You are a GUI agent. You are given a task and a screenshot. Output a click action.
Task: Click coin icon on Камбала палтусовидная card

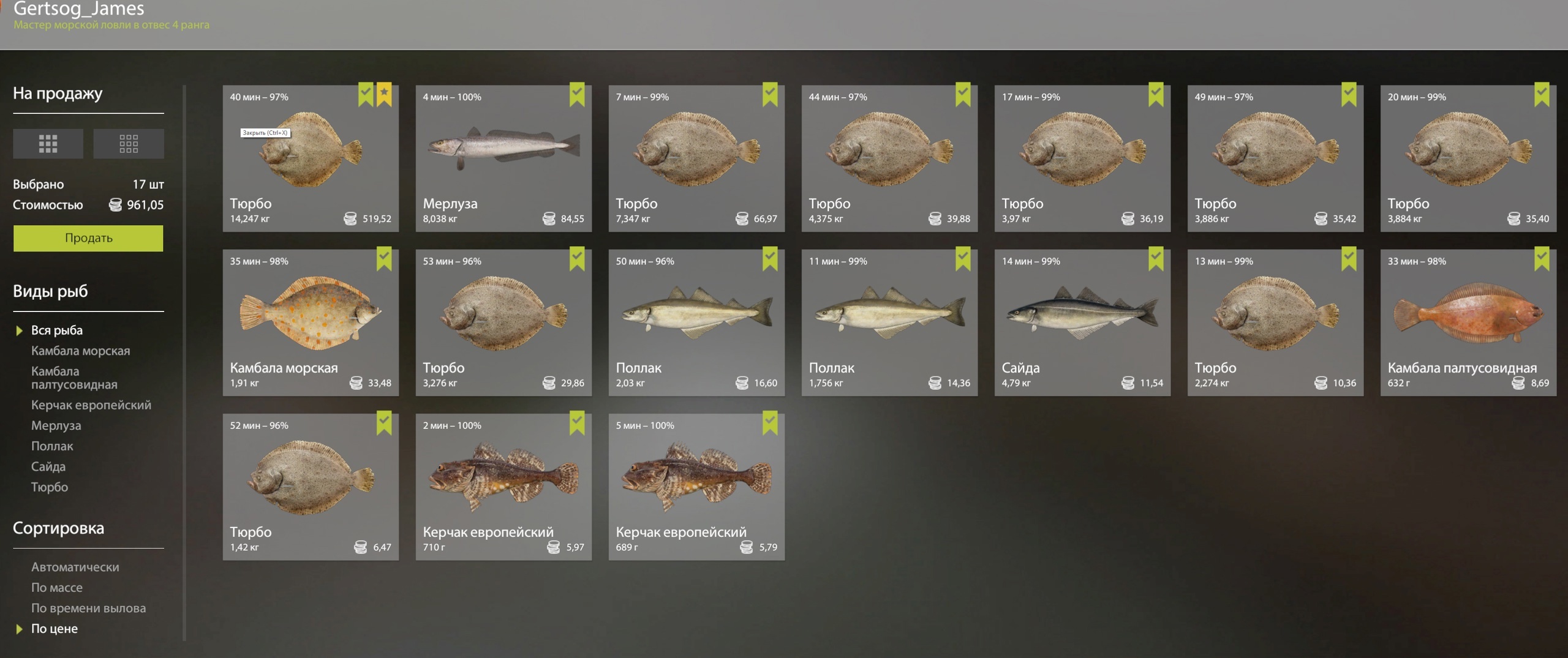pos(1518,383)
